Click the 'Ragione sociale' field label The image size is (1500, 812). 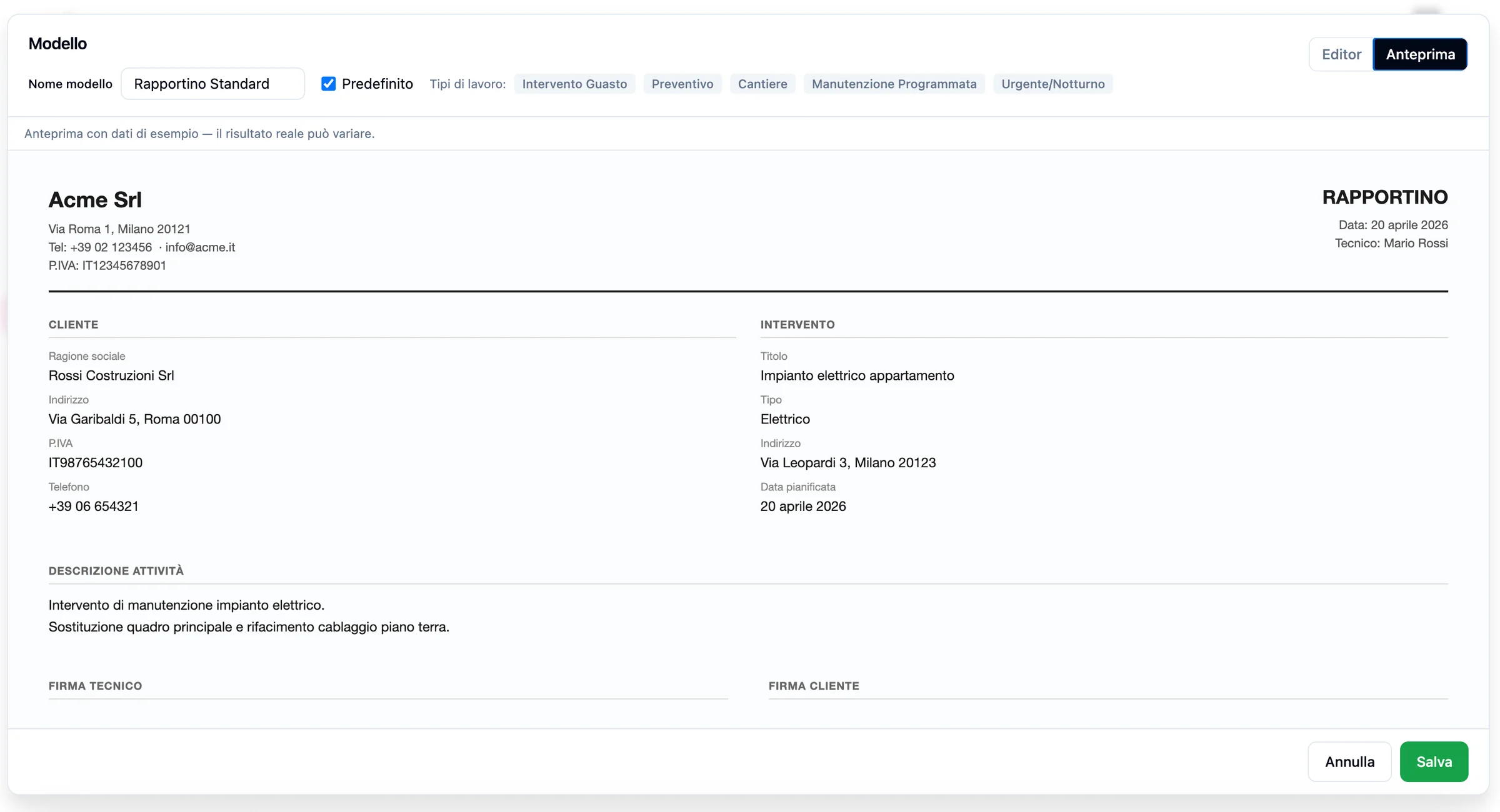point(87,356)
